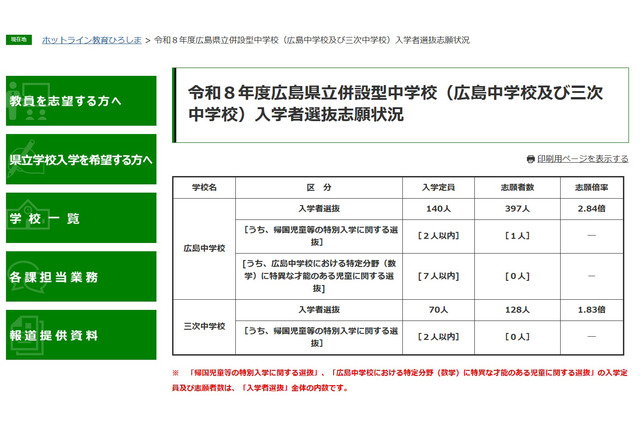Go to the 学校一覧 page
The width and height of the screenshot is (640, 426).
[x=81, y=218]
